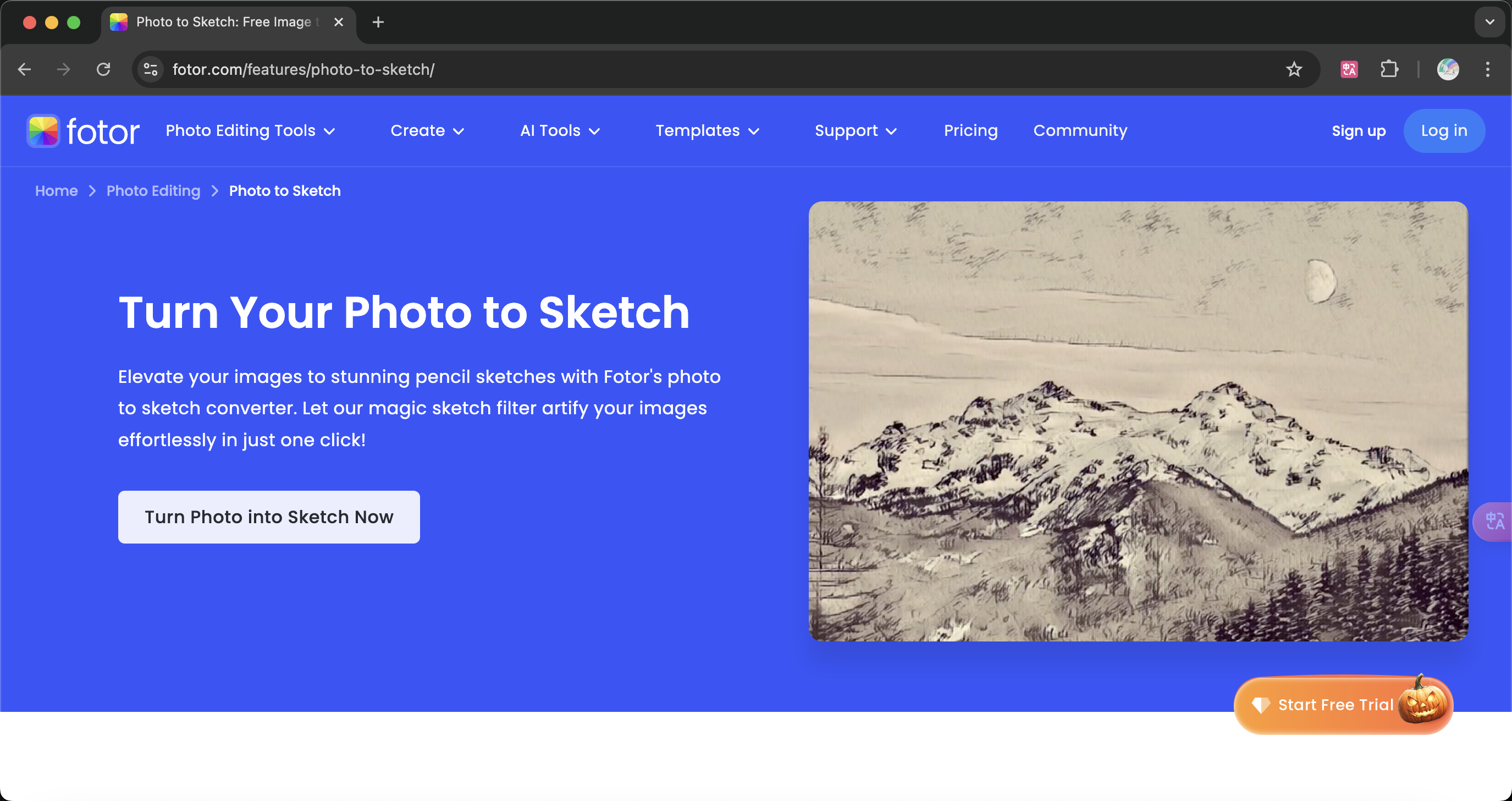
Task: Expand the AI Tools dropdown menu
Action: (559, 131)
